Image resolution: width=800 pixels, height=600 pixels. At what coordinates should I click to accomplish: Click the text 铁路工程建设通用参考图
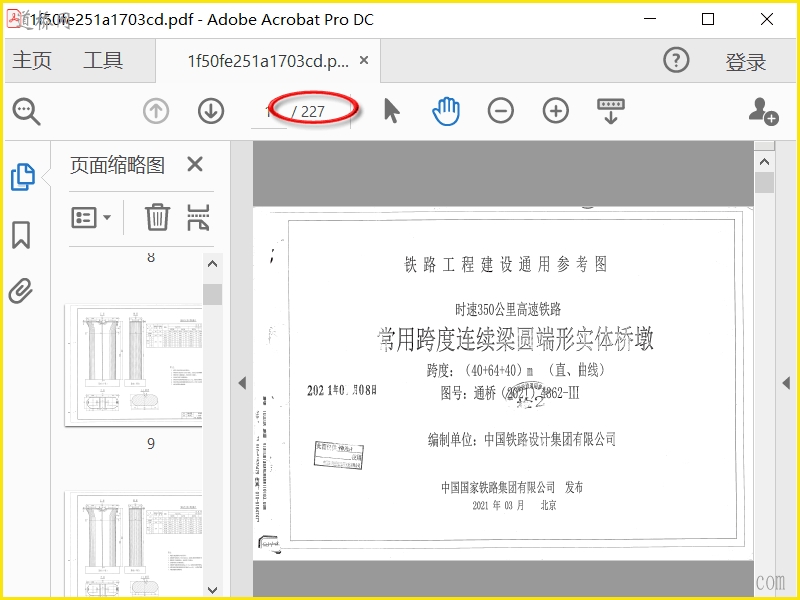pyautogui.click(x=506, y=264)
